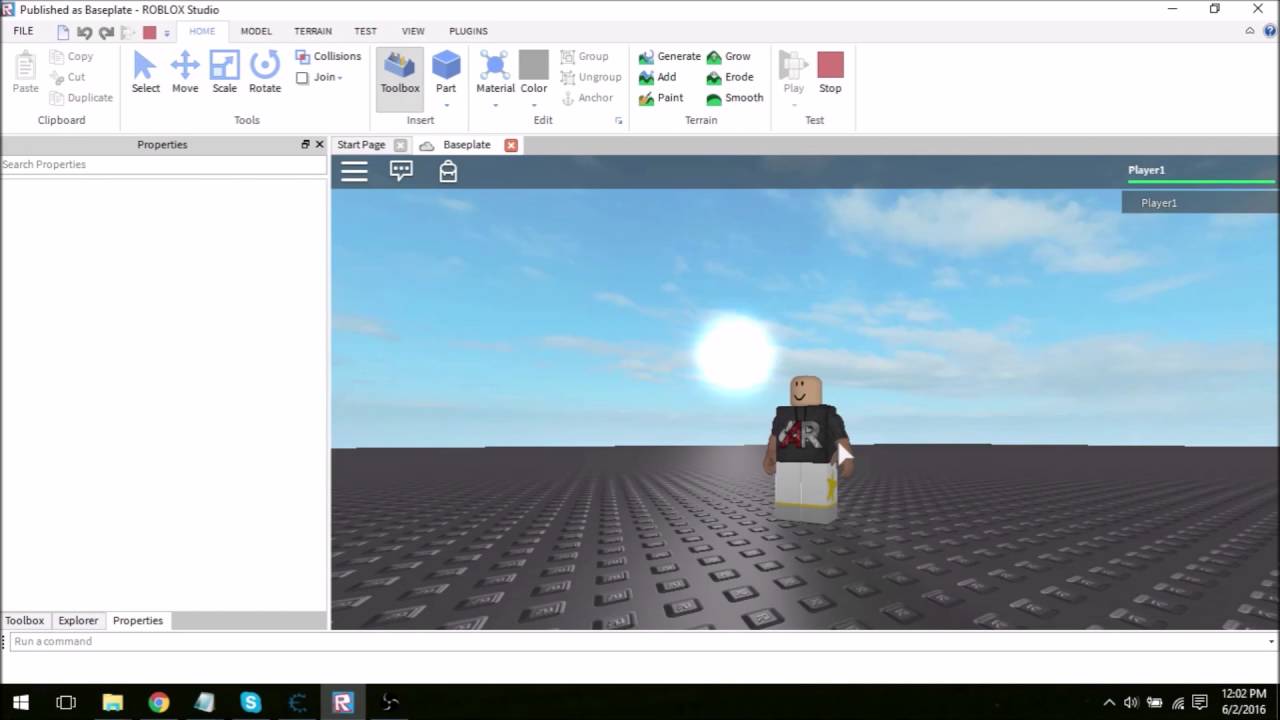This screenshot has width=1280, height=720.
Task: Expand the Play dropdown arrow
Action: click(793, 105)
